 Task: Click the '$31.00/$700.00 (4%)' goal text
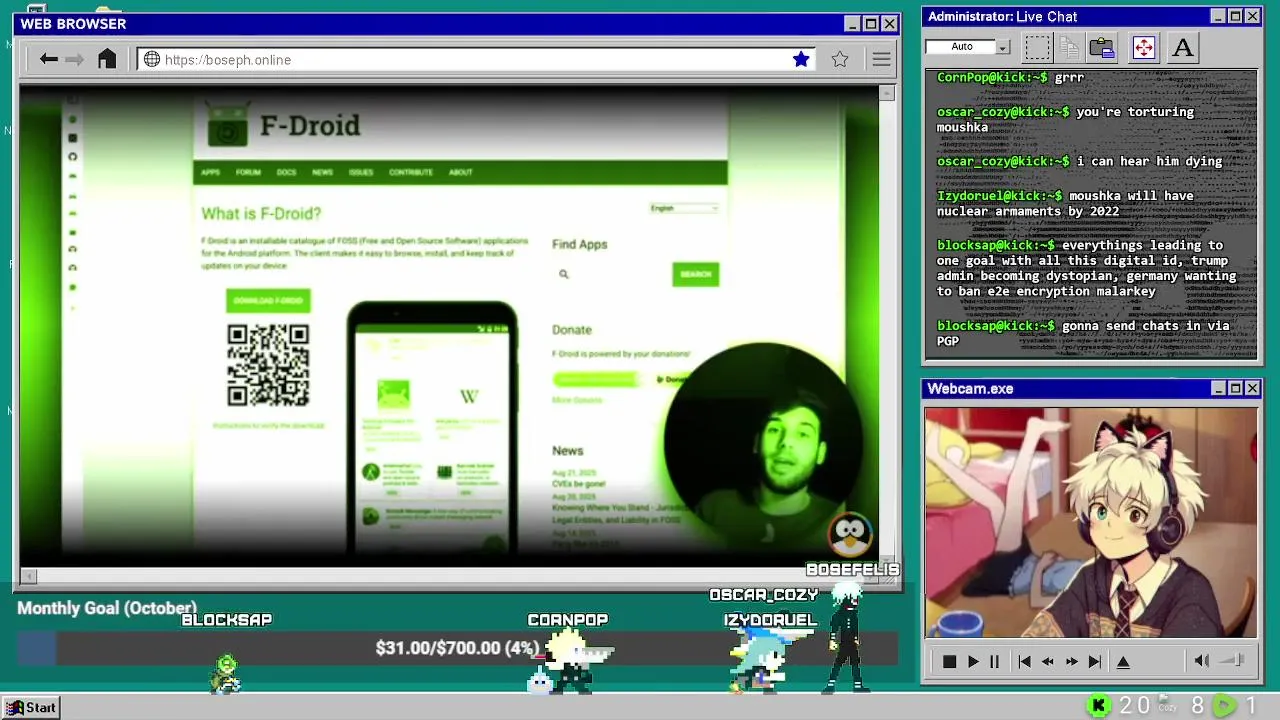457,648
